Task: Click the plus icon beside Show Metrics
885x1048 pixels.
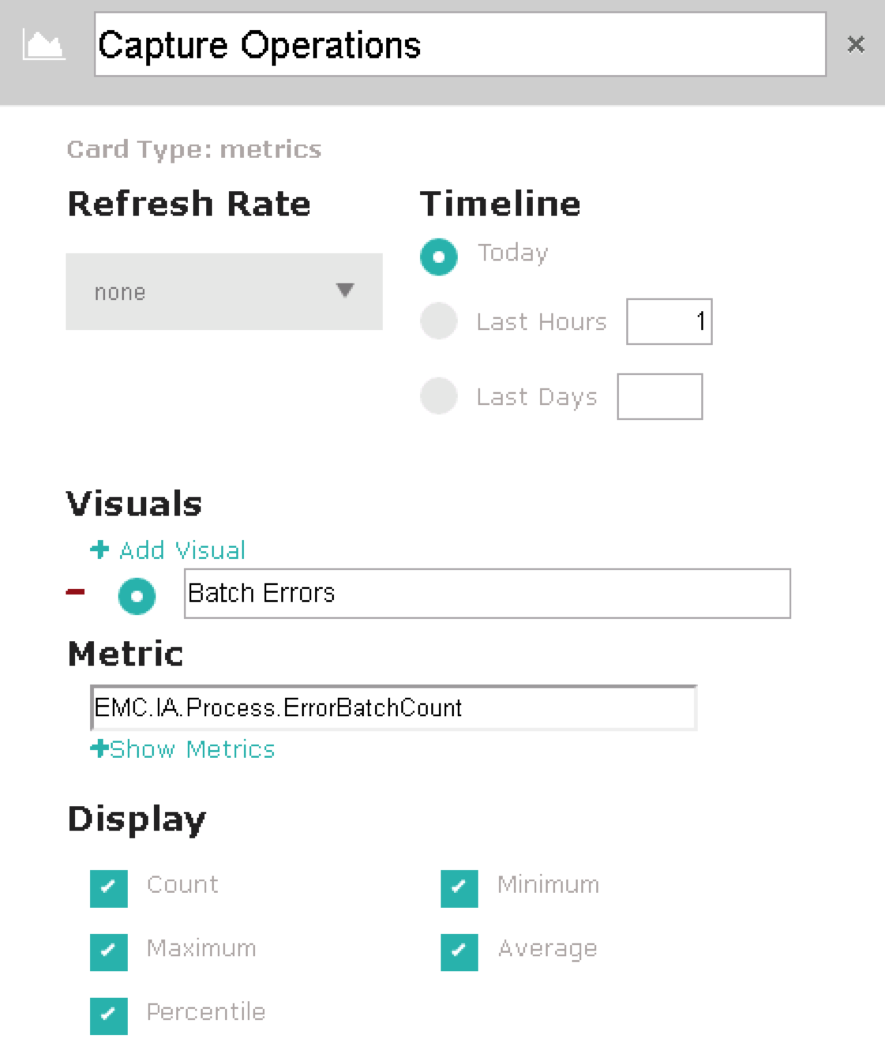Action: [x=99, y=748]
